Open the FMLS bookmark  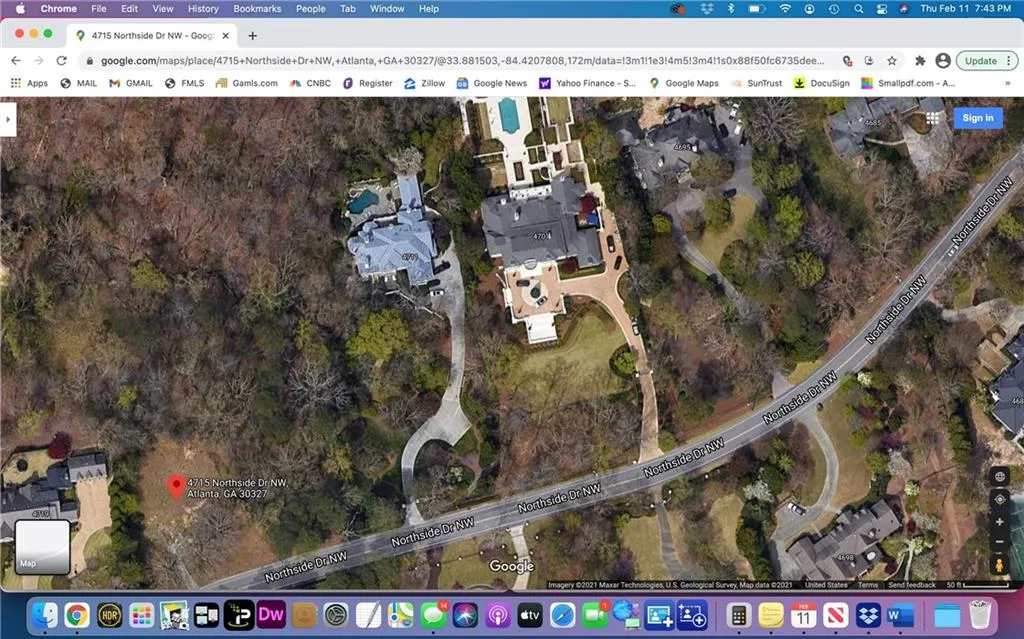coord(185,83)
